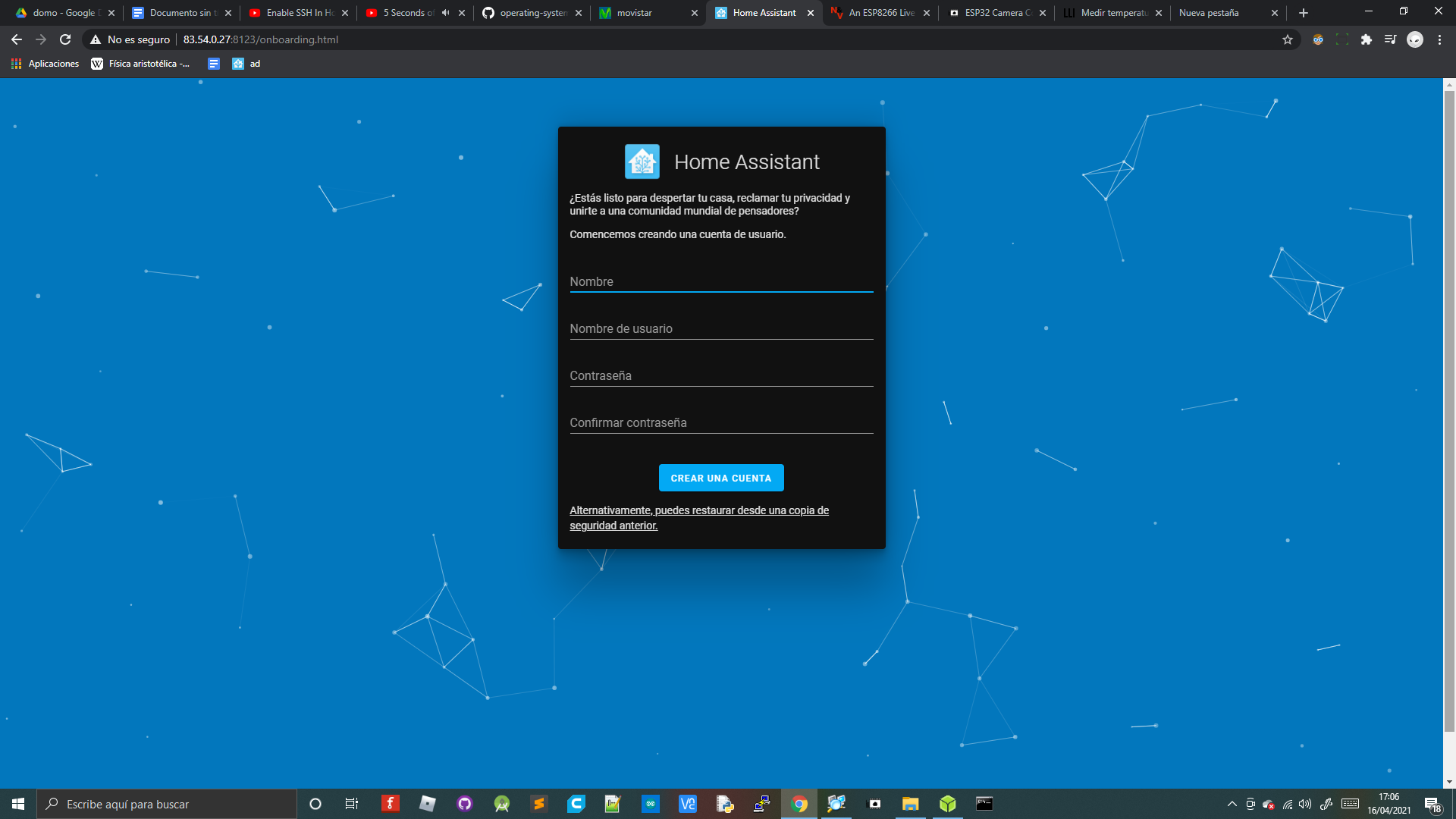
Task: Click the Crear una cuenta button
Action: coord(720,478)
